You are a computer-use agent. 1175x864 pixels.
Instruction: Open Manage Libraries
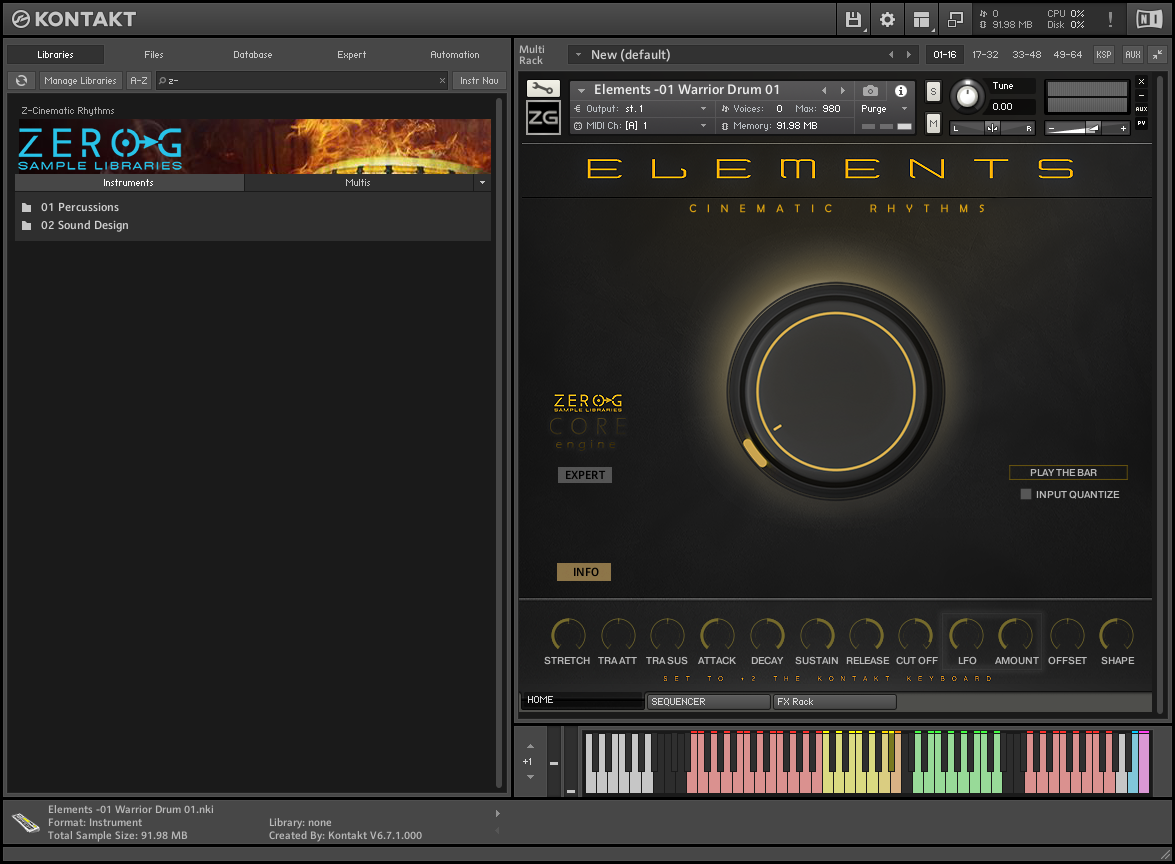[x=80, y=81]
